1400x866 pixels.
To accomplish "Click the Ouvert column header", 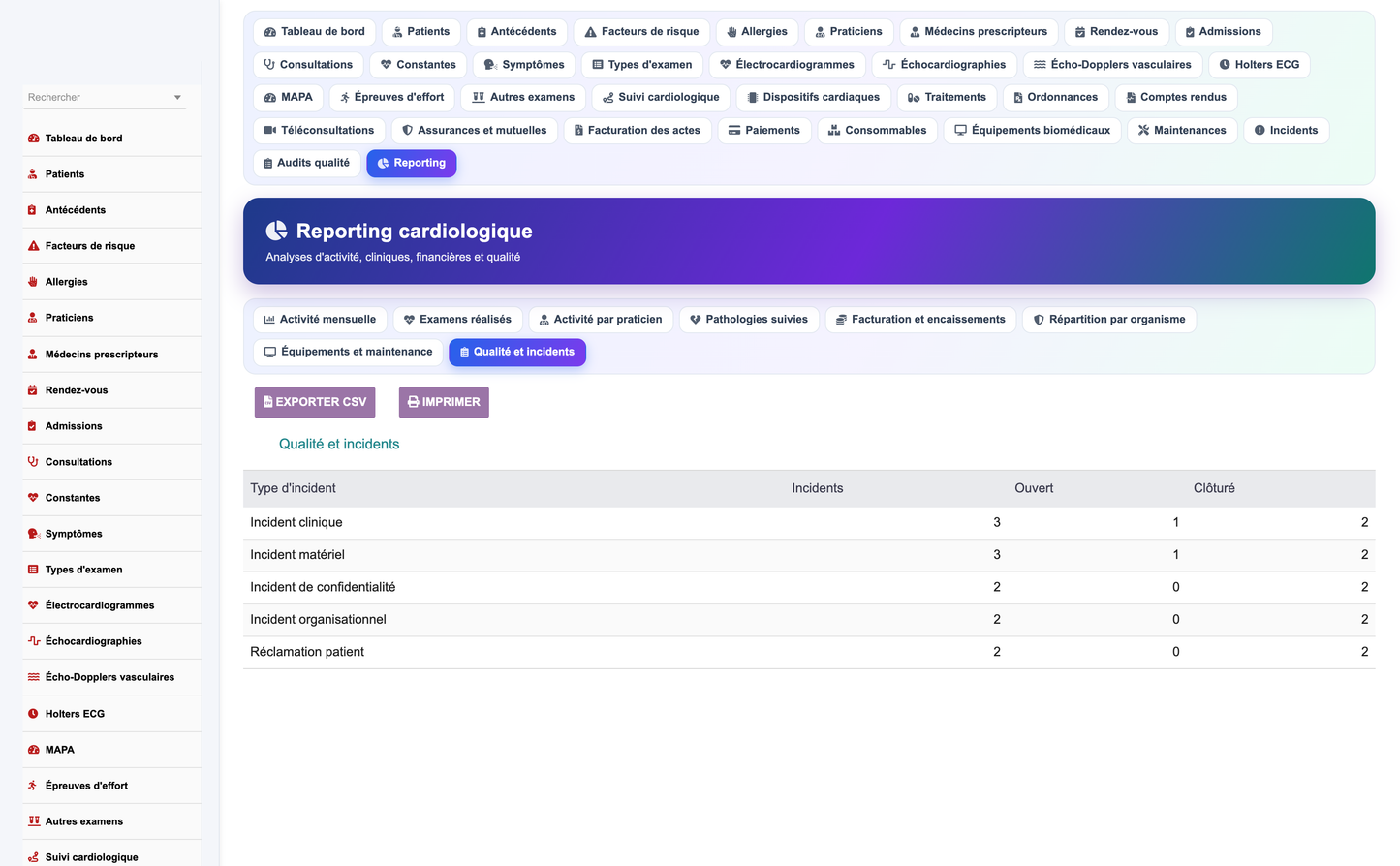I will [1034, 488].
